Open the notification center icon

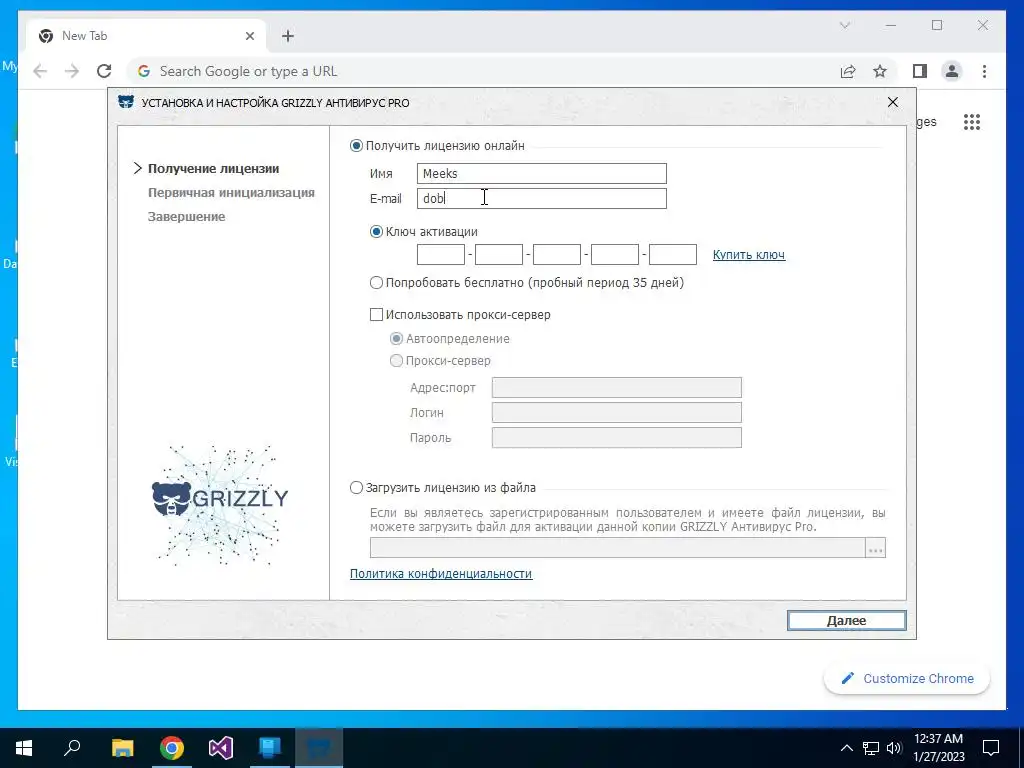tap(991, 748)
